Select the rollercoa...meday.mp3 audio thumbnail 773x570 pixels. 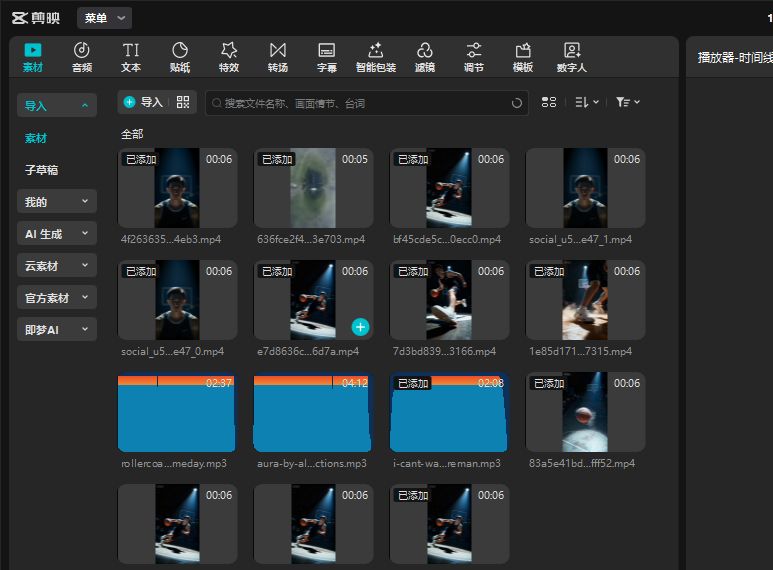[x=177, y=414]
